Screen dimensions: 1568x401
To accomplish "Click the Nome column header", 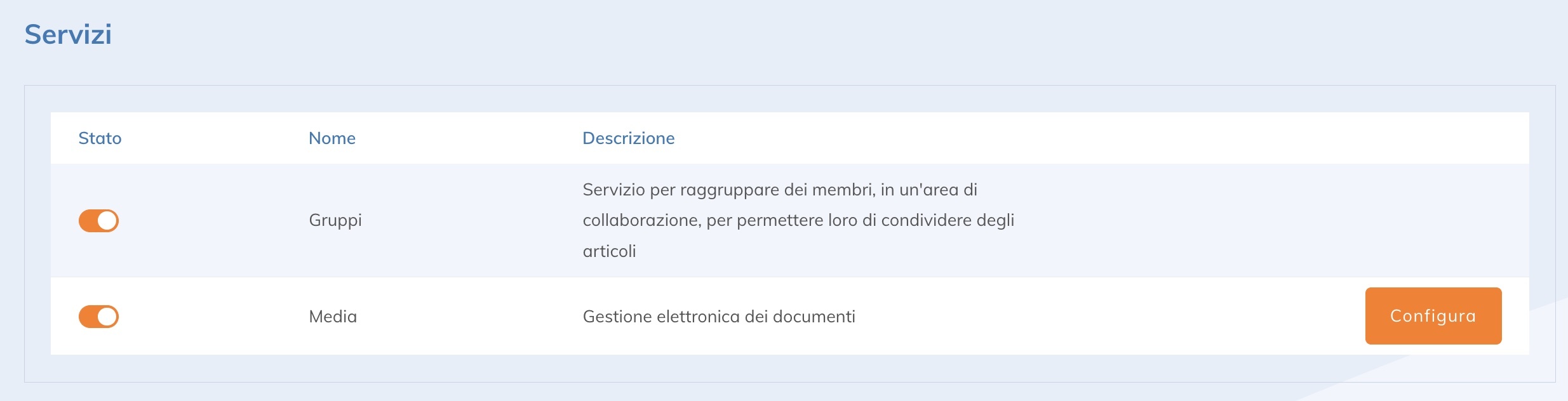I will (x=332, y=138).
